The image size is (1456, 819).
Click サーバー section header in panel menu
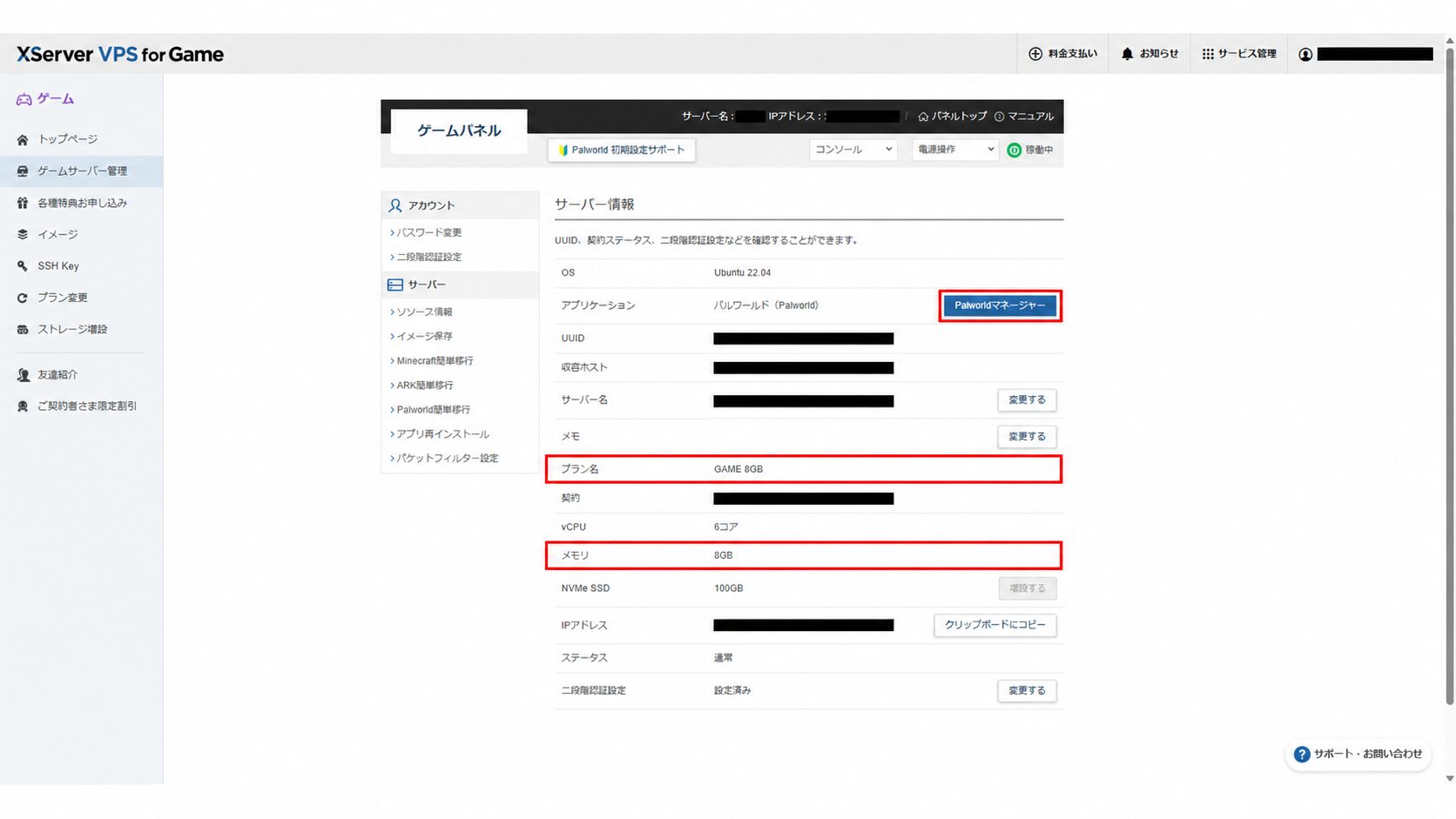[x=460, y=285]
